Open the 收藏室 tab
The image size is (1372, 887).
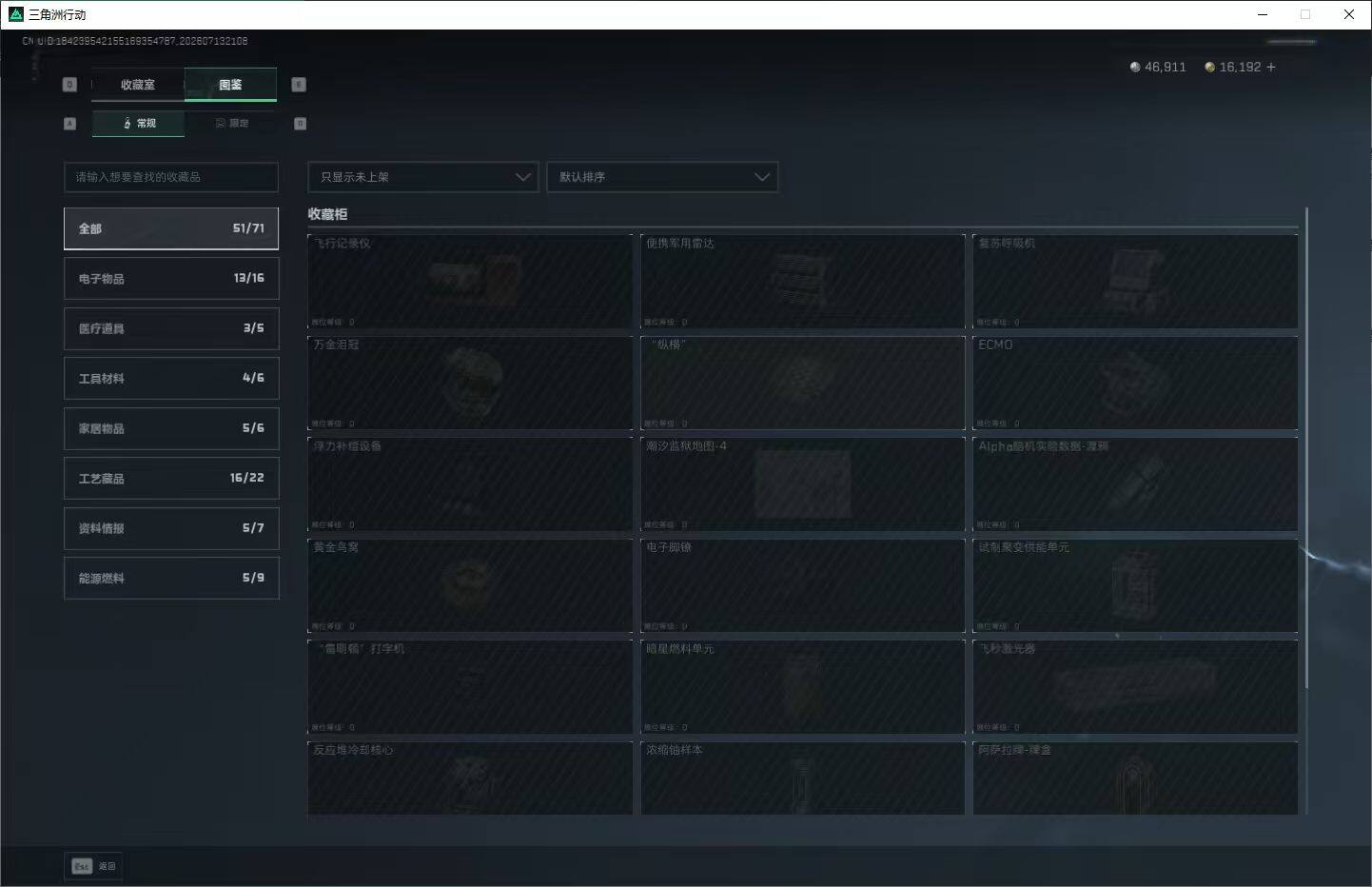tap(138, 85)
